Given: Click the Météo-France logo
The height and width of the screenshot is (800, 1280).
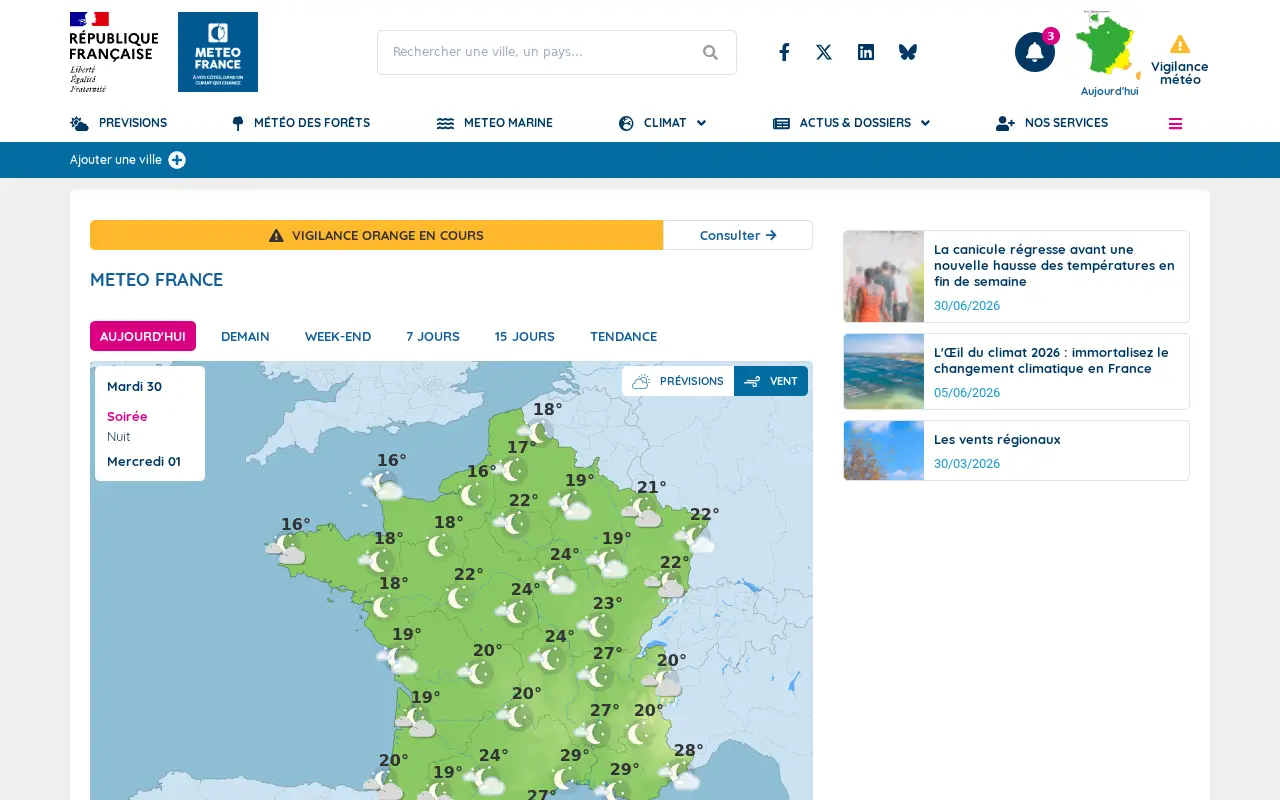Looking at the screenshot, I should [x=218, y=52].
